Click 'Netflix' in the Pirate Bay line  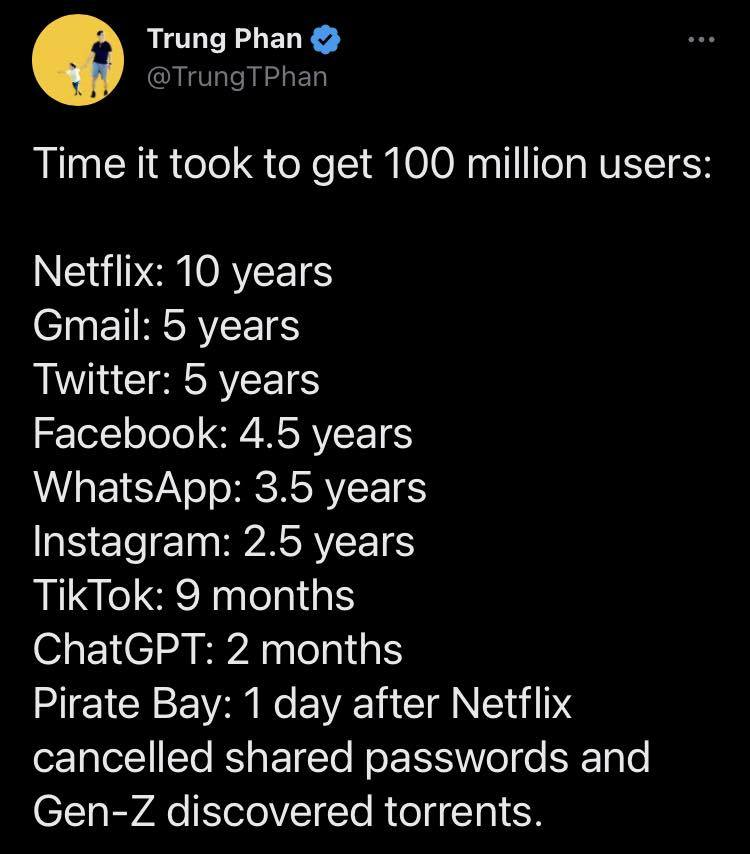coord(510,704)
